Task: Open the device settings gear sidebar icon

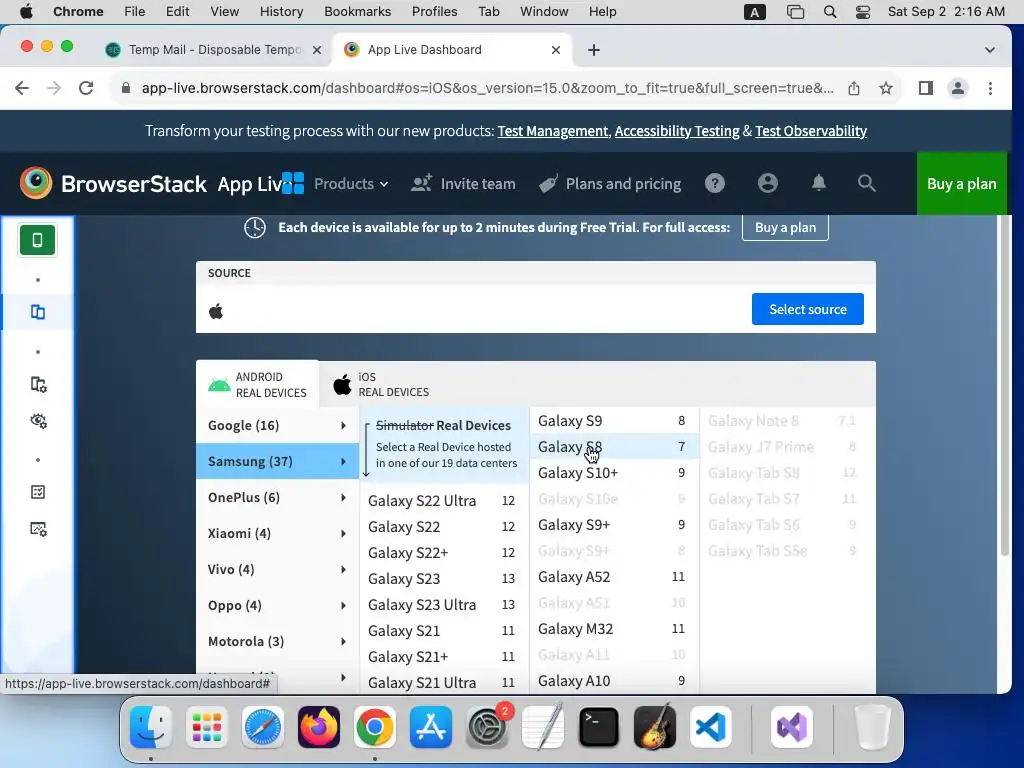Action: click(x=39, y=385)
